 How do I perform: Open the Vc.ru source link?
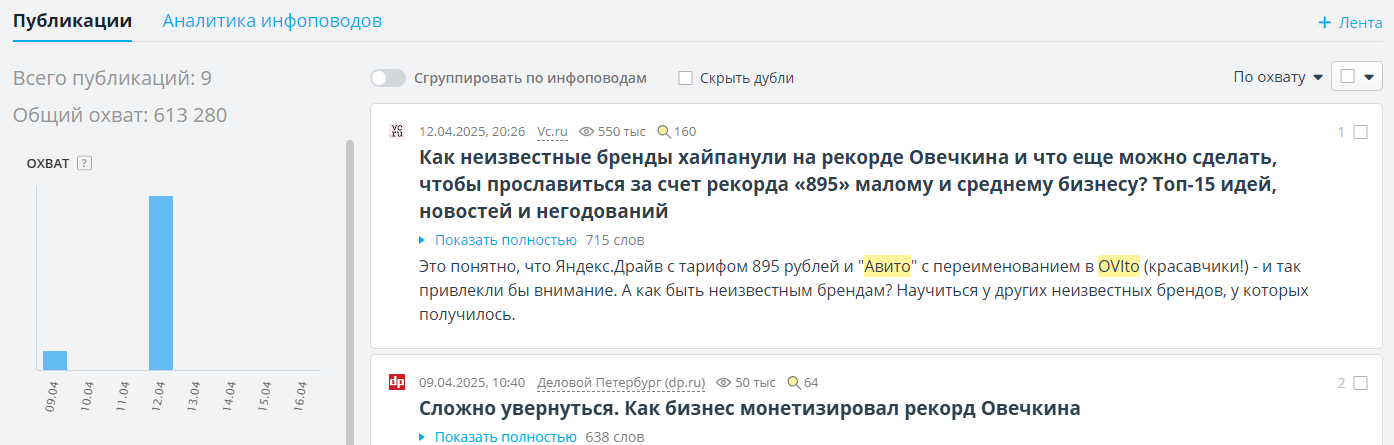[552, 131]
